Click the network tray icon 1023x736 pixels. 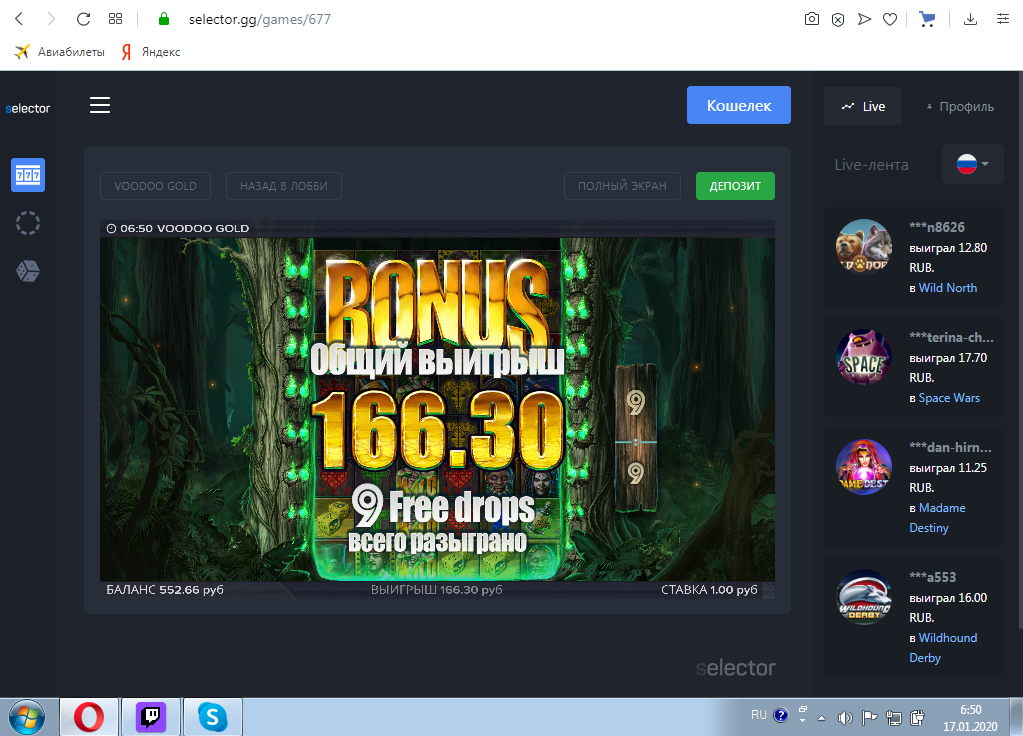894,718
